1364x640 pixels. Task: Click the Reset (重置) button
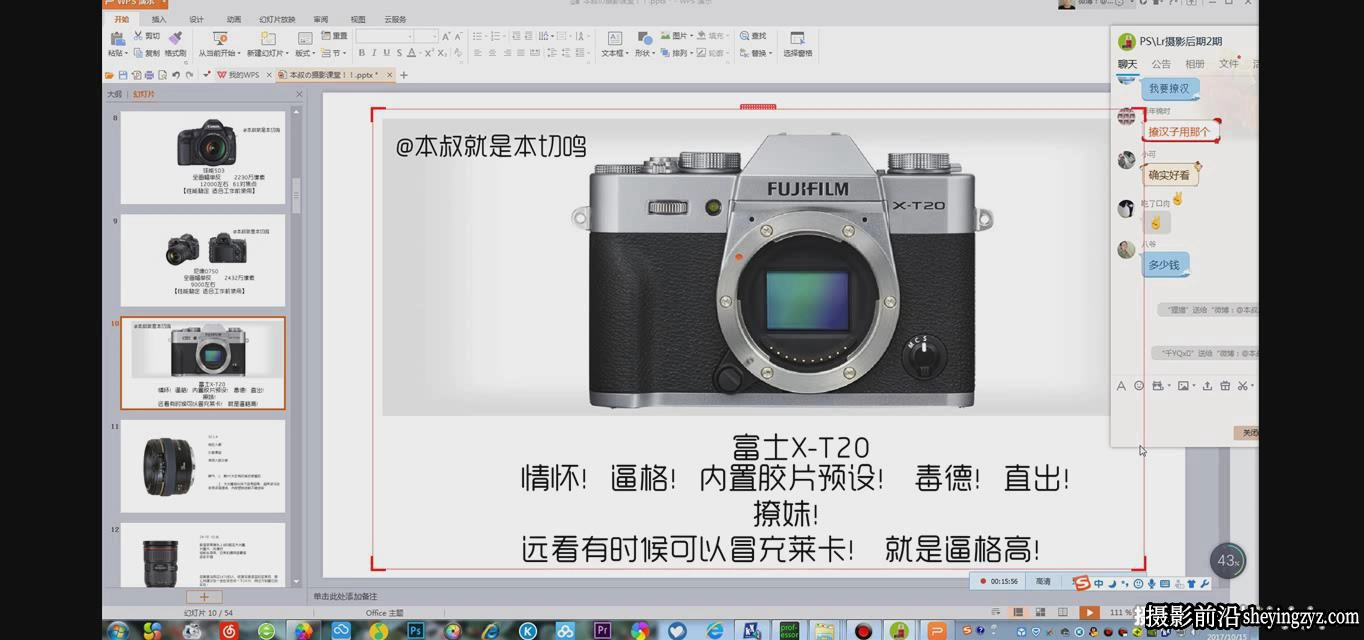(335, 36)
